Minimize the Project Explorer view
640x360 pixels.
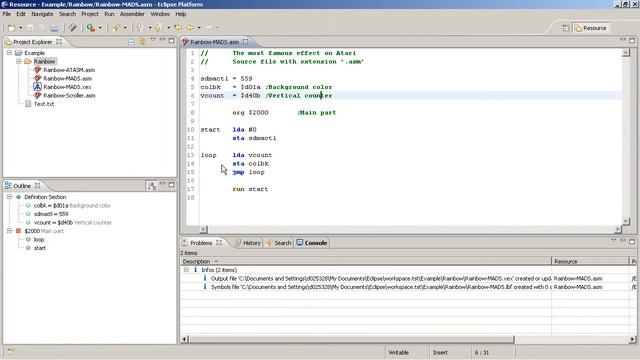pyautogui.click(x=162, y=40)
